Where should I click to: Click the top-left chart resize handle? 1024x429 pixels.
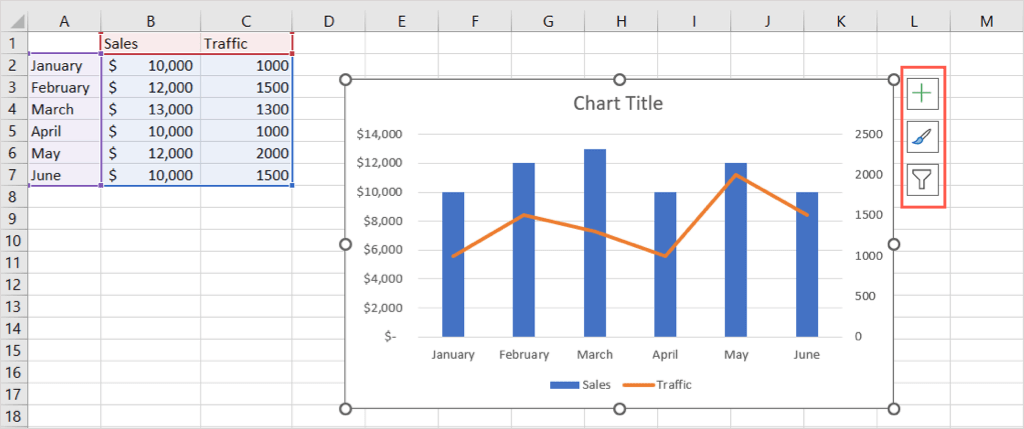(347, 80)
